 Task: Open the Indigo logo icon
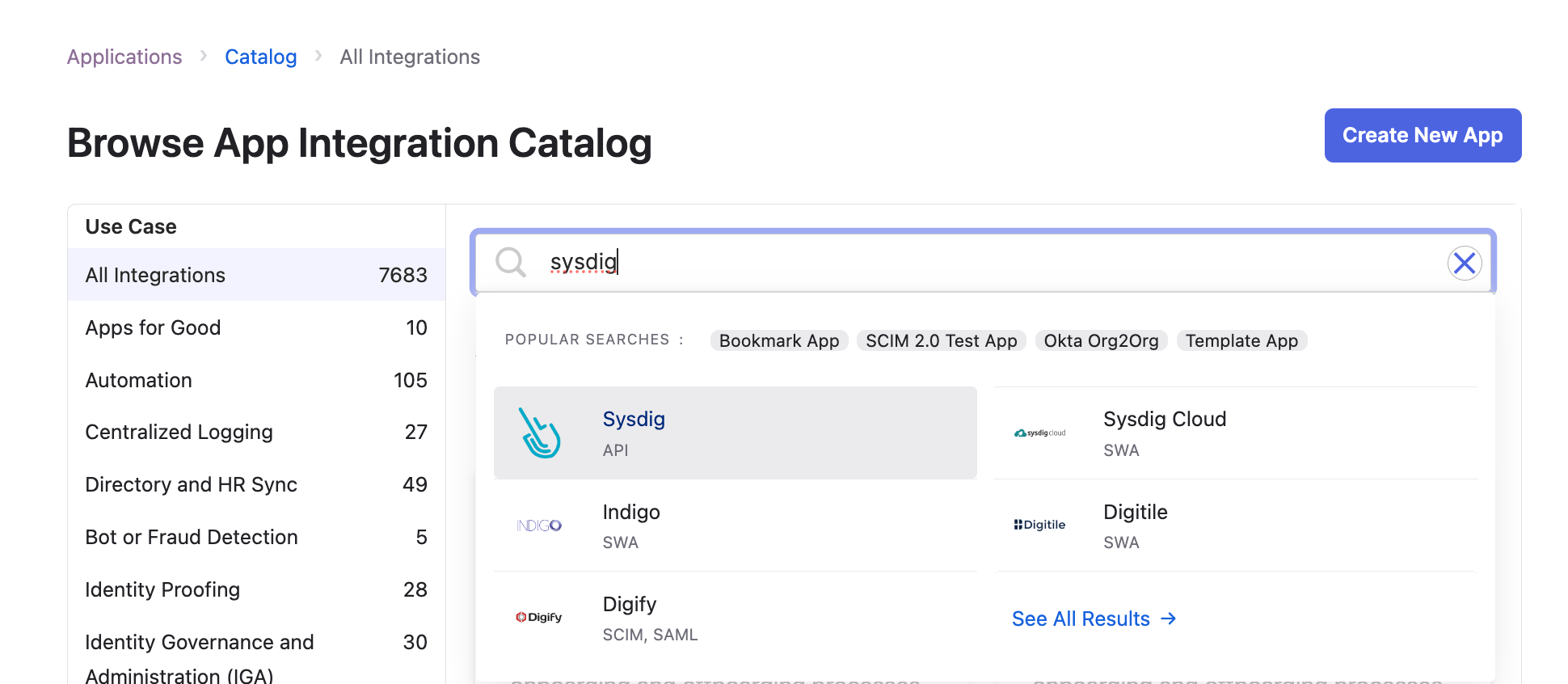coord(539,526)
